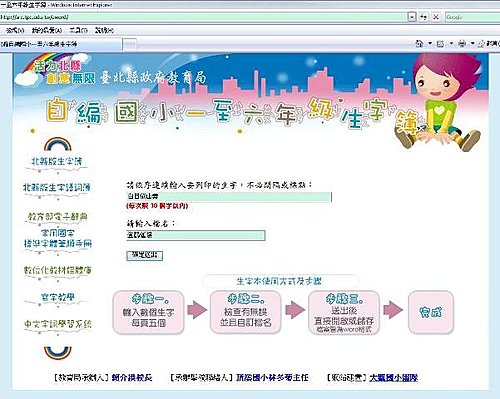Select the 自編國小一至六年級生字簿 browser tab
This screenshot has width=500, height=399.
tap(61, 44)
